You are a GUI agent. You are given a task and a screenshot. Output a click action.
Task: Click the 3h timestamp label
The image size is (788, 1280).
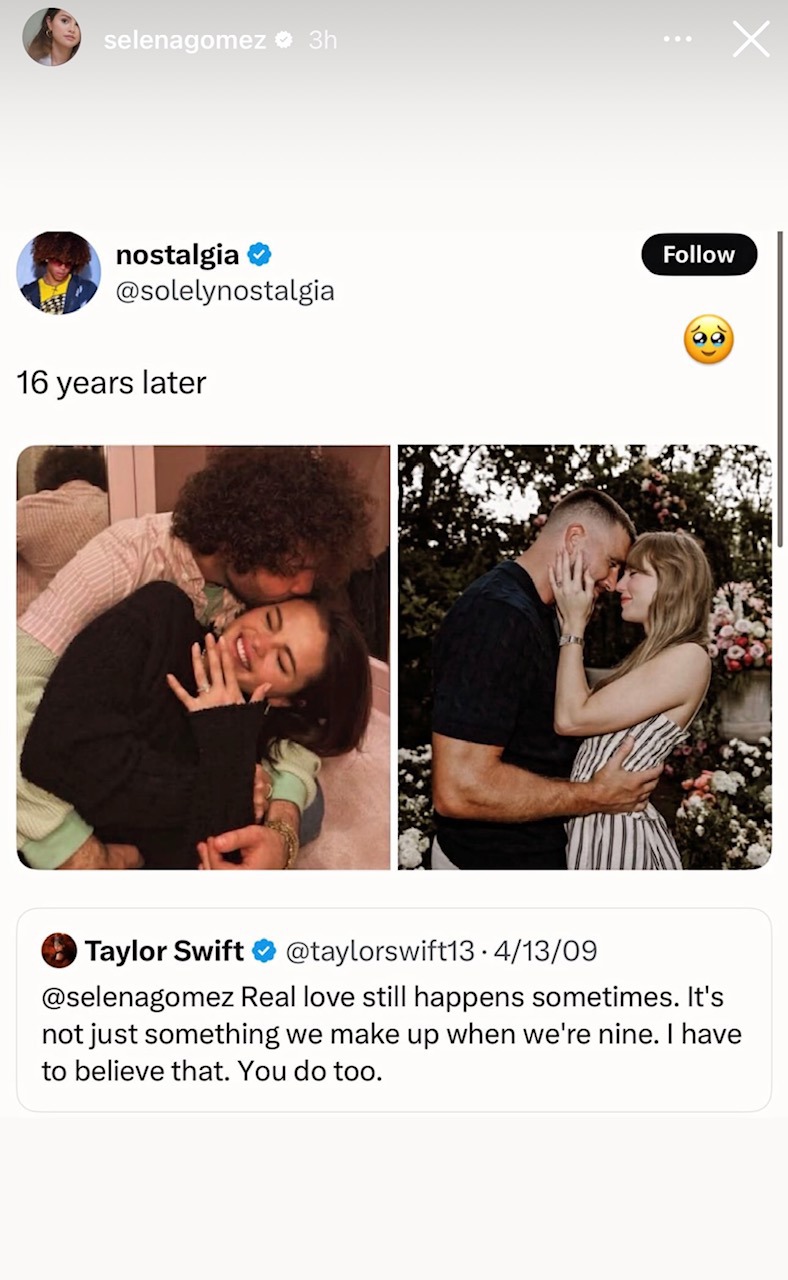click(x=322, y=38)
